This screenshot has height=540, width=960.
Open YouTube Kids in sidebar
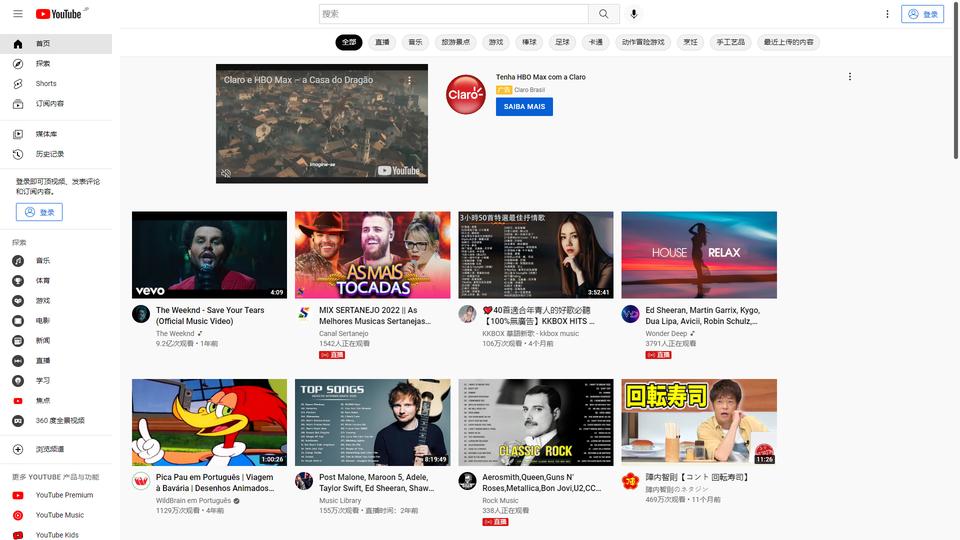coord(56,534)
